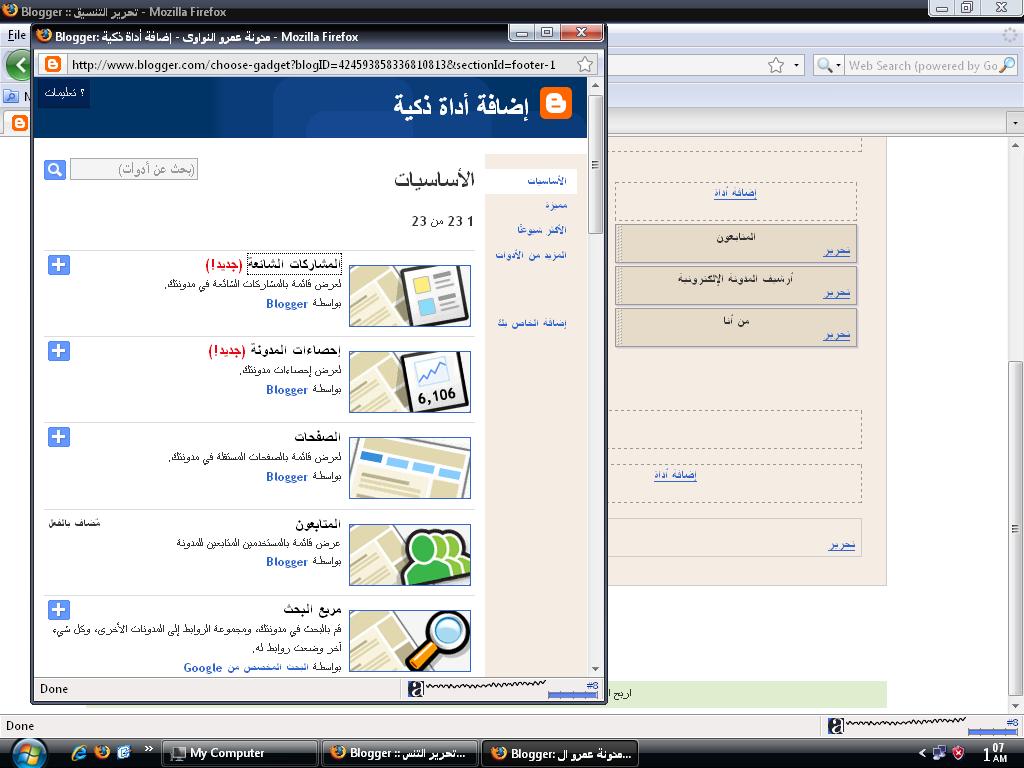
Task: Switch to My Computer taskbar button
Action: pos(239,753)
